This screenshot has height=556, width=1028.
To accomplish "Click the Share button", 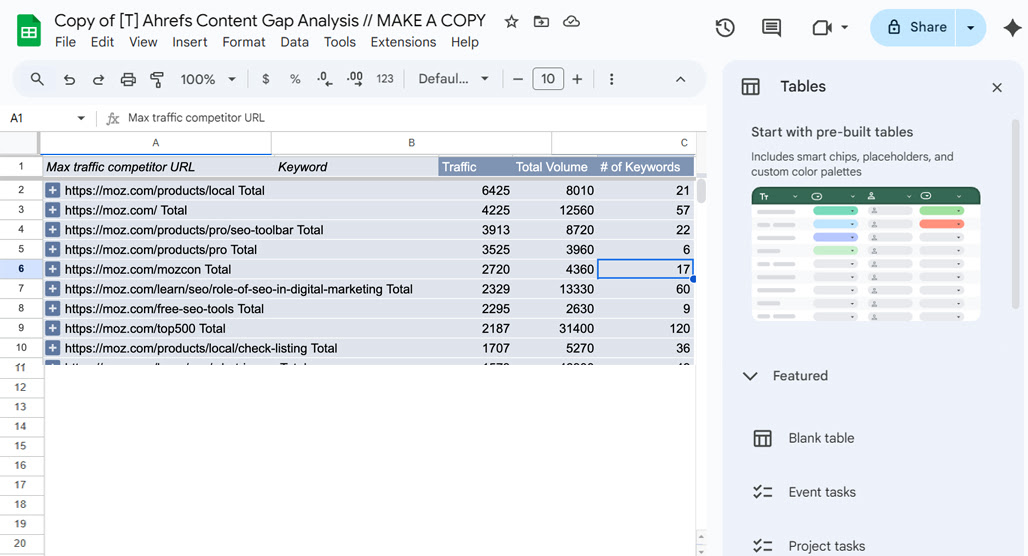I will tap(913, 28).
